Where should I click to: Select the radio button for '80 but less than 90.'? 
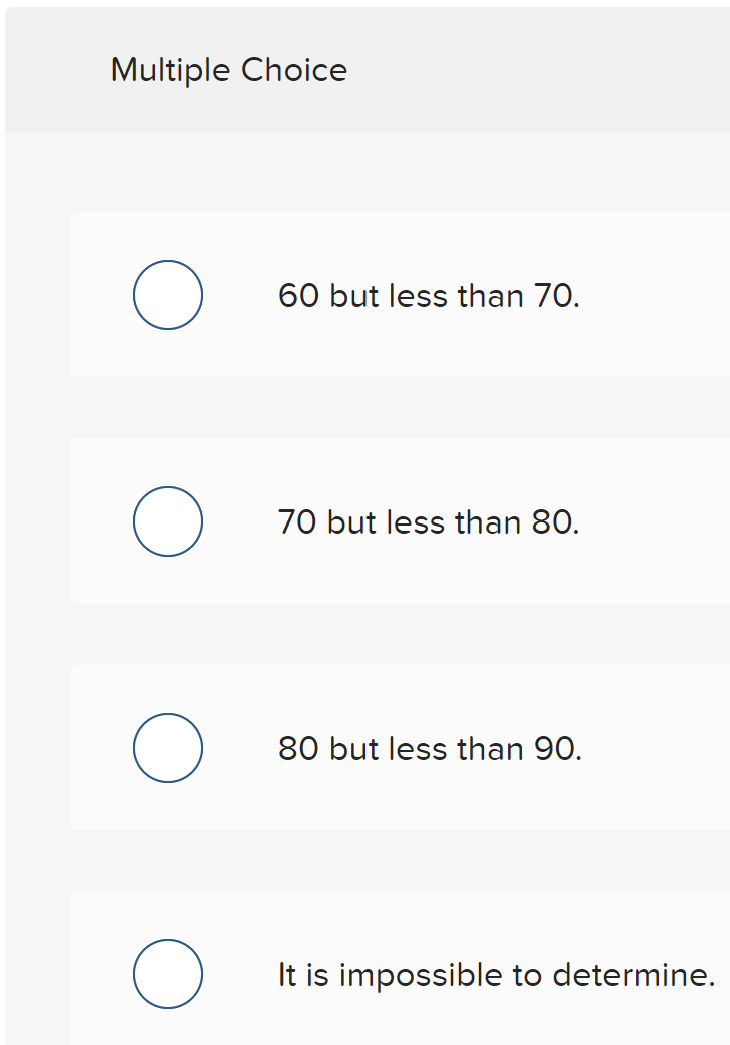pyautogui.click(x=167, y=747)
